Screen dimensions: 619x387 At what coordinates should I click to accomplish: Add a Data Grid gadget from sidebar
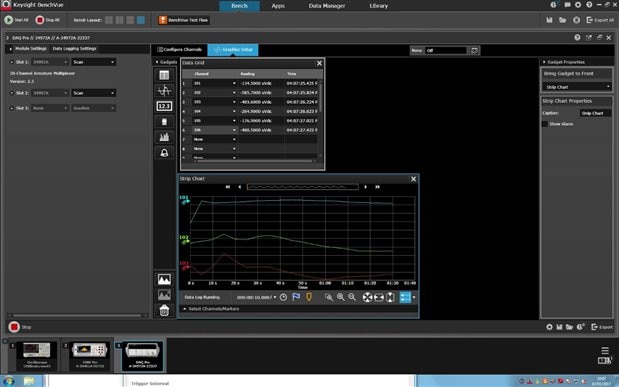click(x=164, y=75)
